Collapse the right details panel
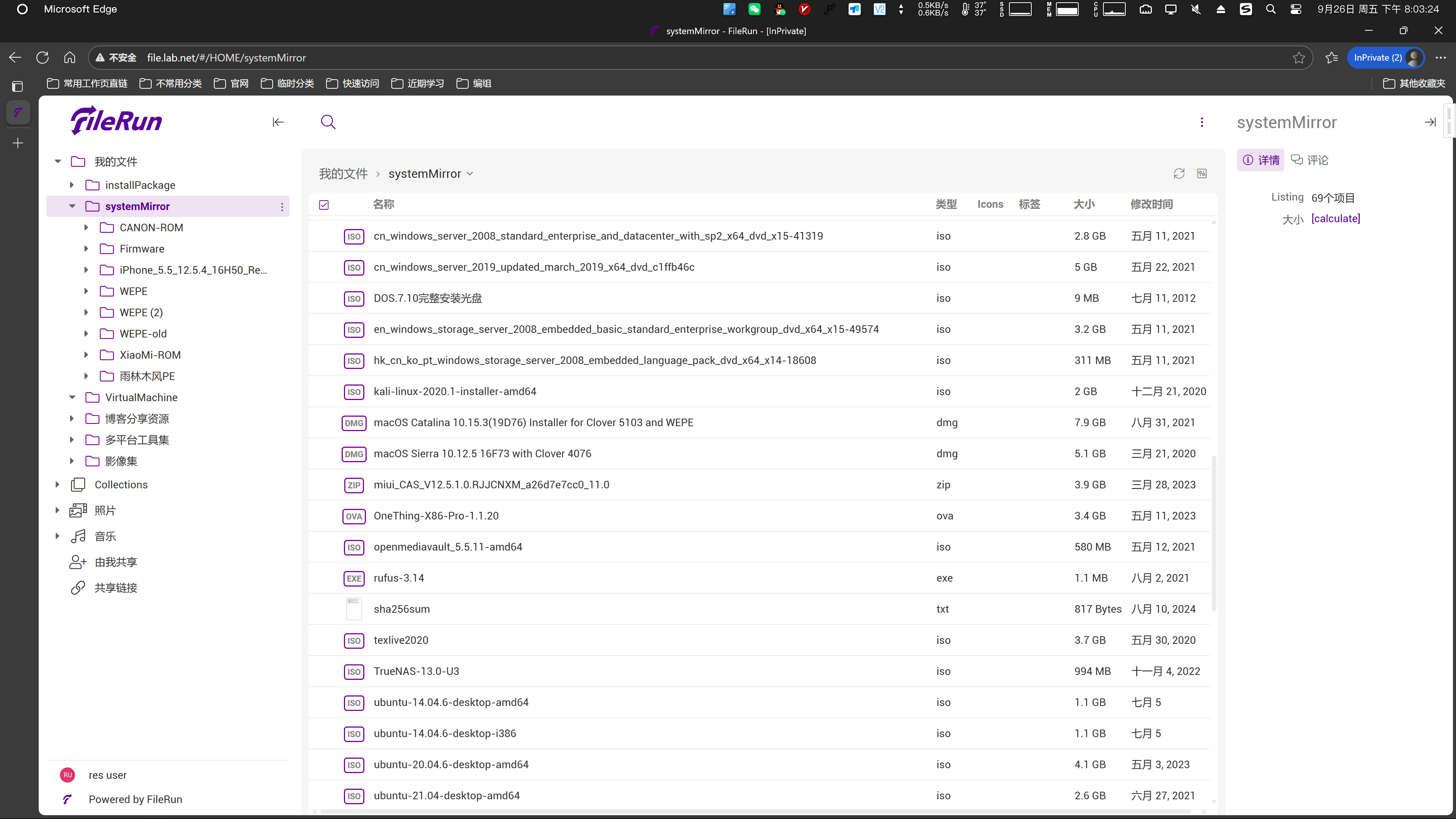1456x819 pixels. tap(1430, 122)
